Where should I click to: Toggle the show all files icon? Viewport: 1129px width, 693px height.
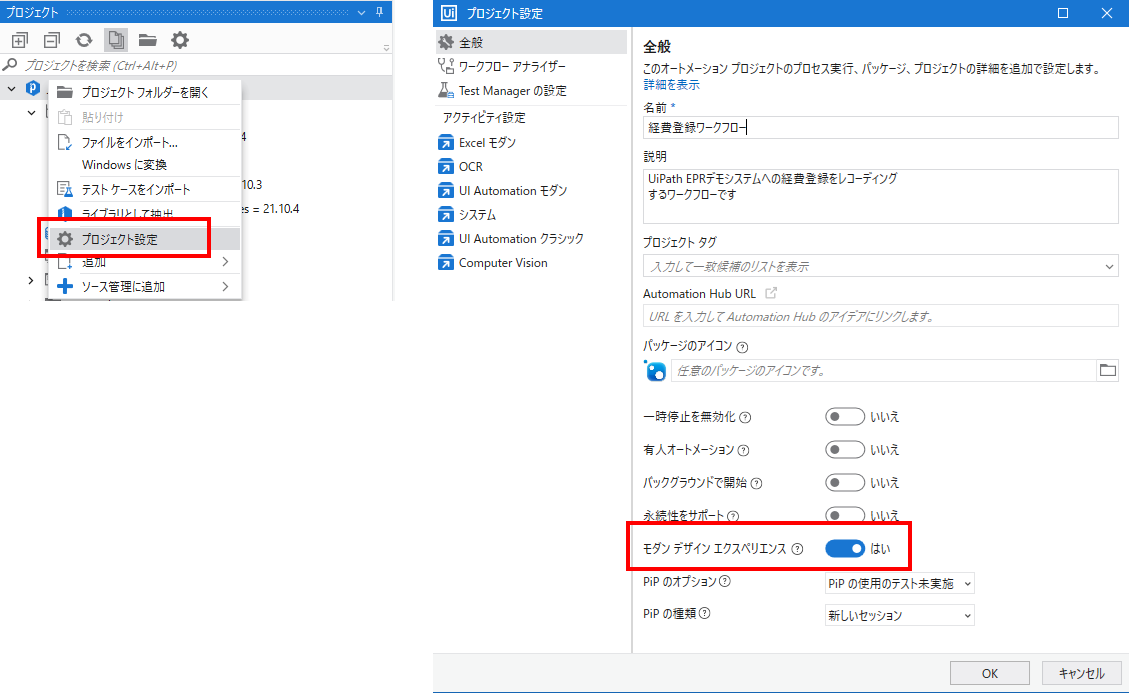[x=116, y=40]
